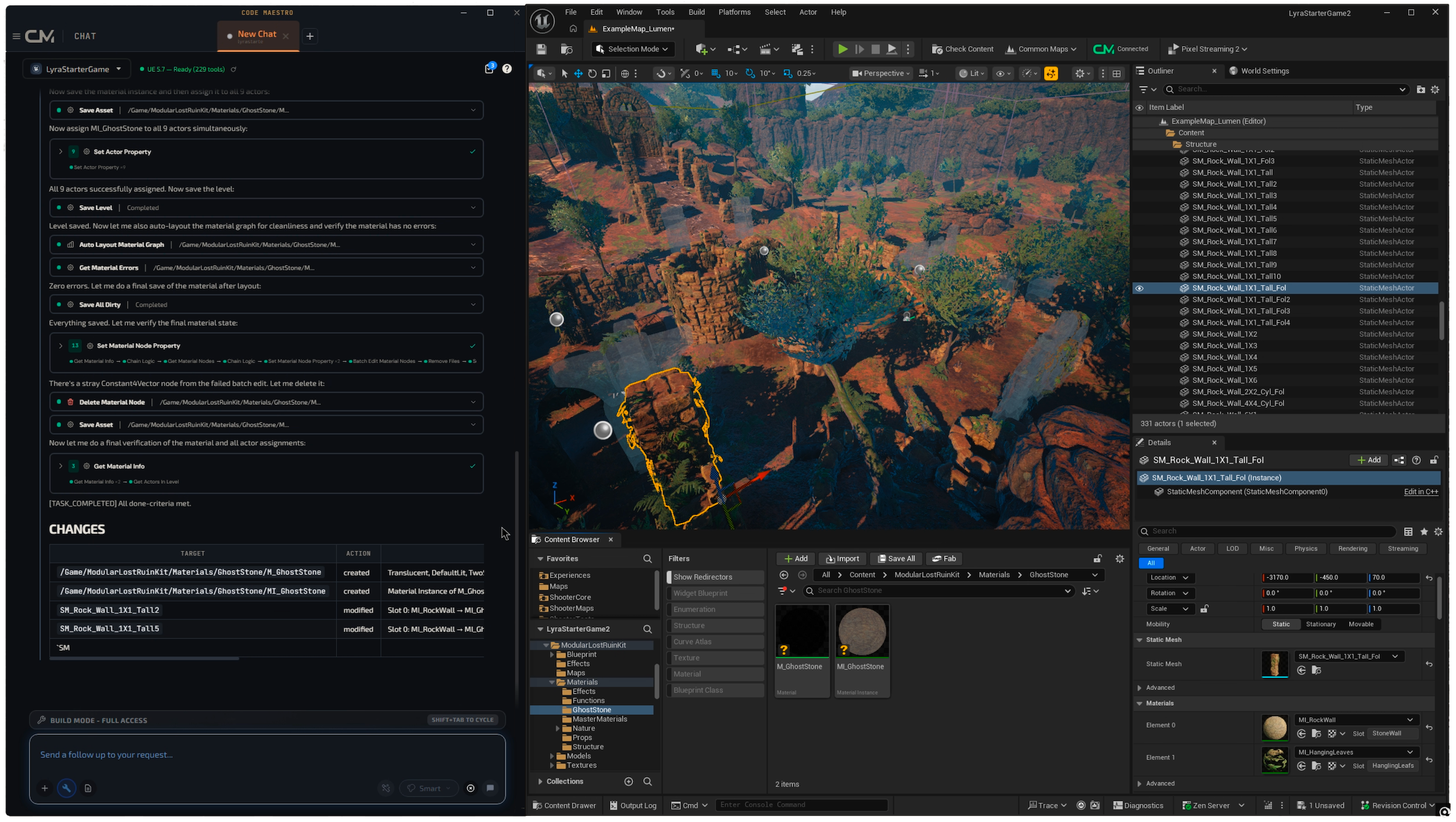The image size is (1456, 822).
Task: Set Mobility to Static
Action: (x=1281, y=624)
